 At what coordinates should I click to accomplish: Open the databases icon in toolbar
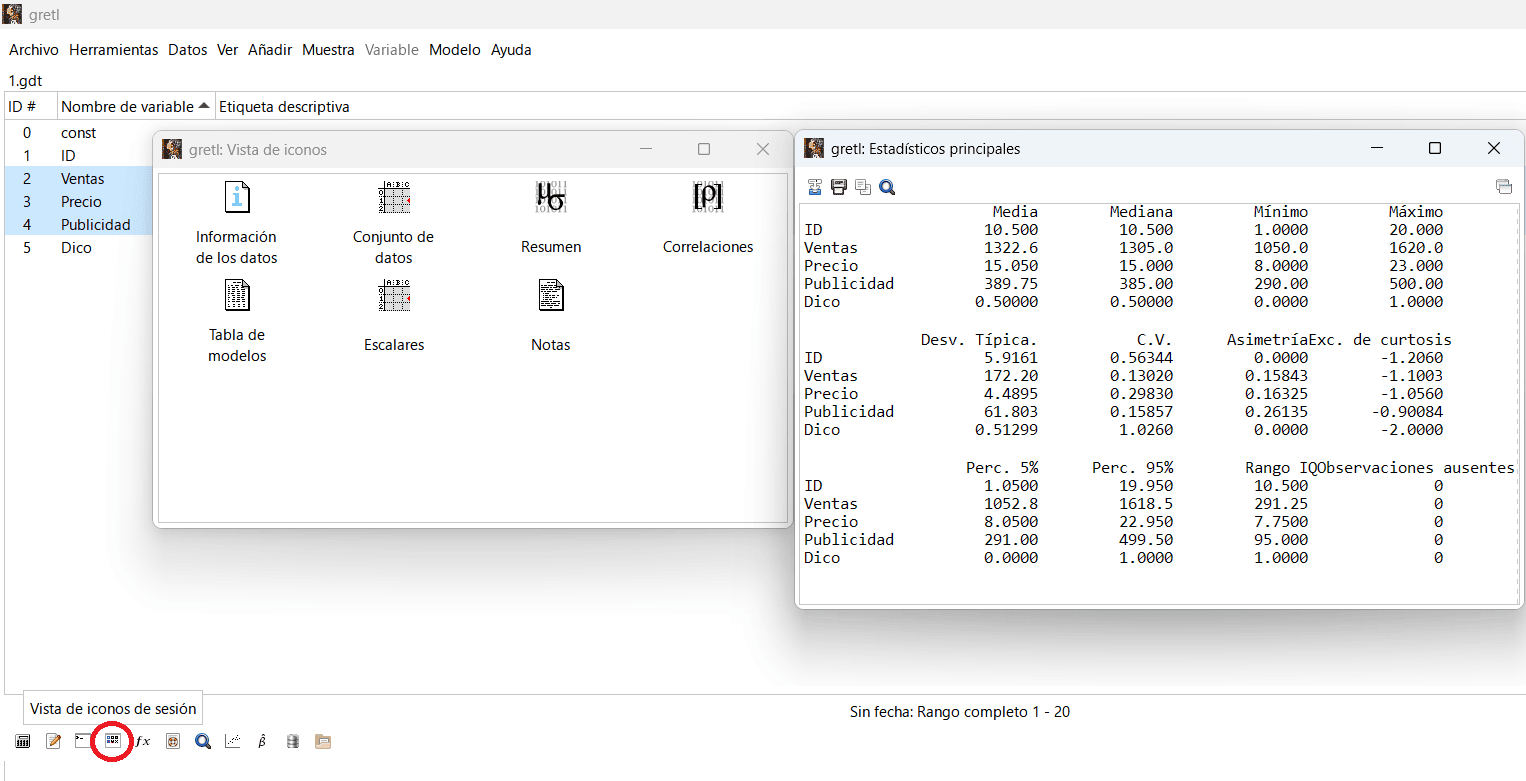pyautogui.click(x=292, y=741)
